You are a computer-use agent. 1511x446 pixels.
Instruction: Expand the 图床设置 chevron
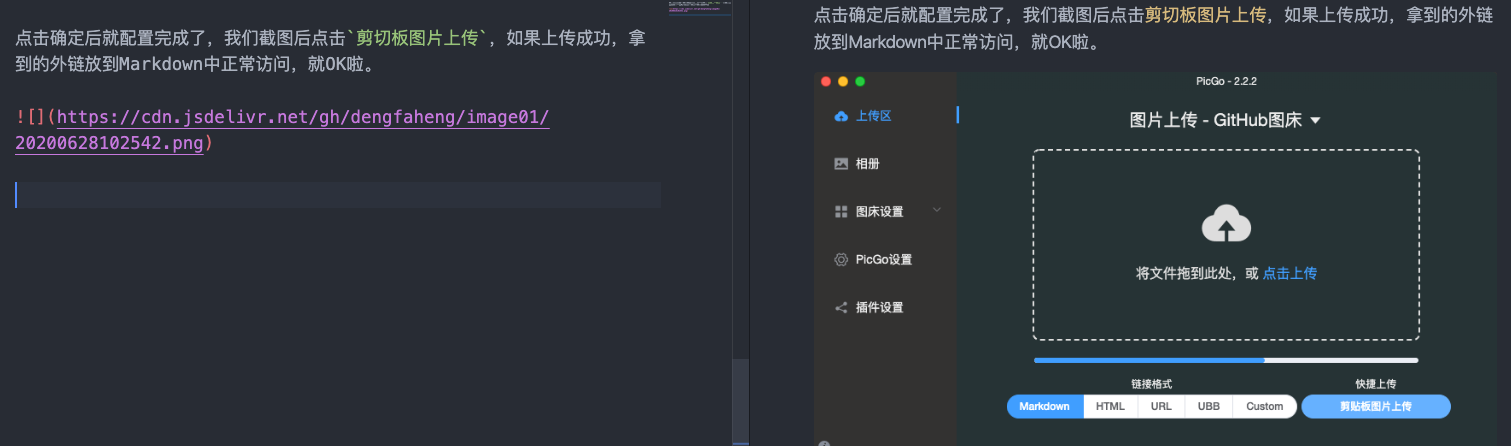click(937, 210)
